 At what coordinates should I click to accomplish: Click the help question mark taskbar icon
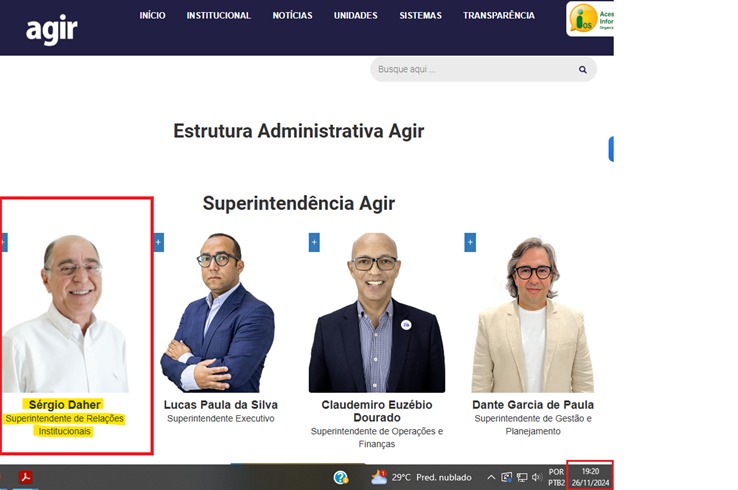(x=341, y=477)
